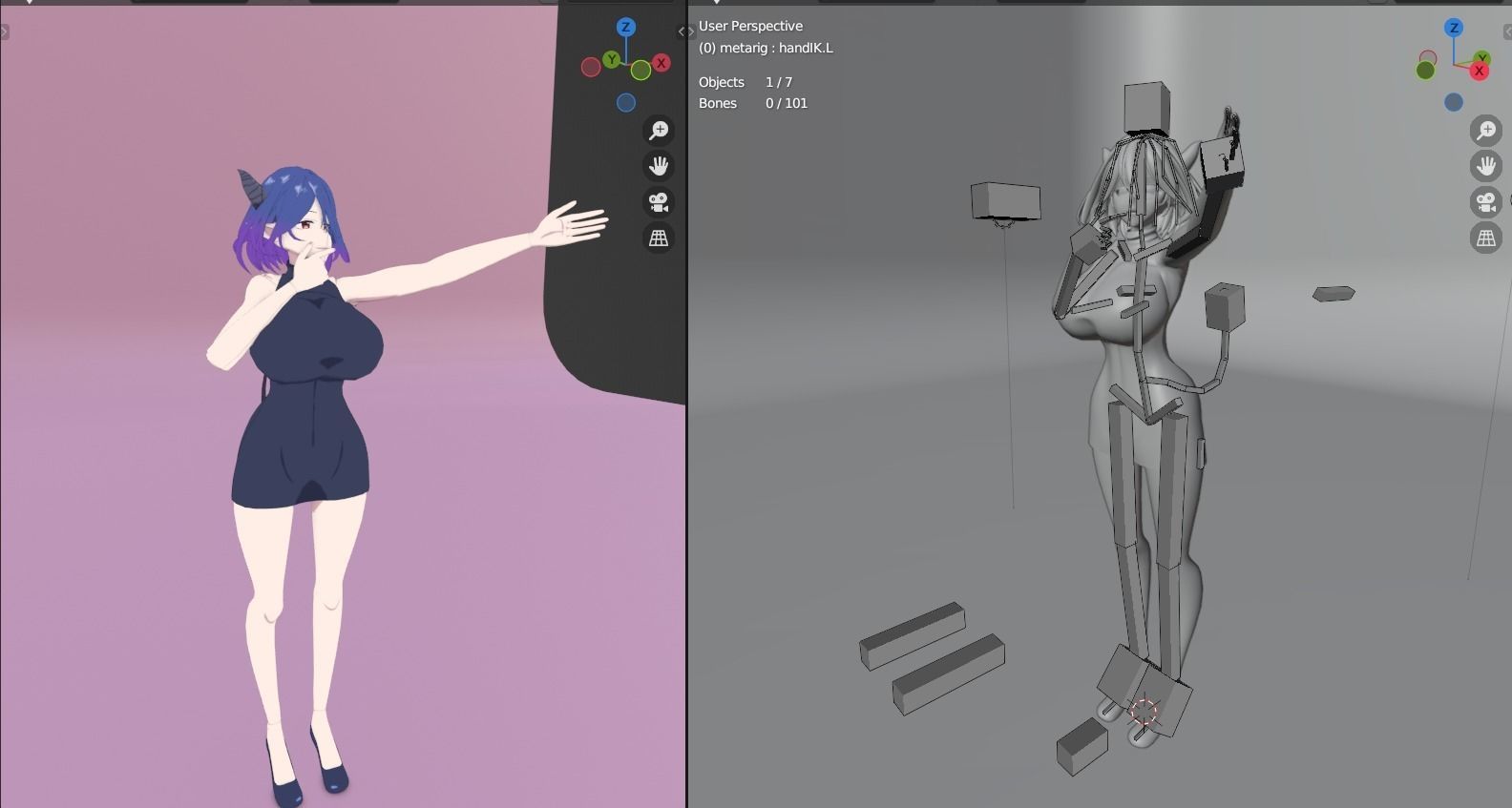Click the 'Objects' statistics label
The height and width of the screenshot is (808, 1512).
pyautogui.click(x=721, y=82)
